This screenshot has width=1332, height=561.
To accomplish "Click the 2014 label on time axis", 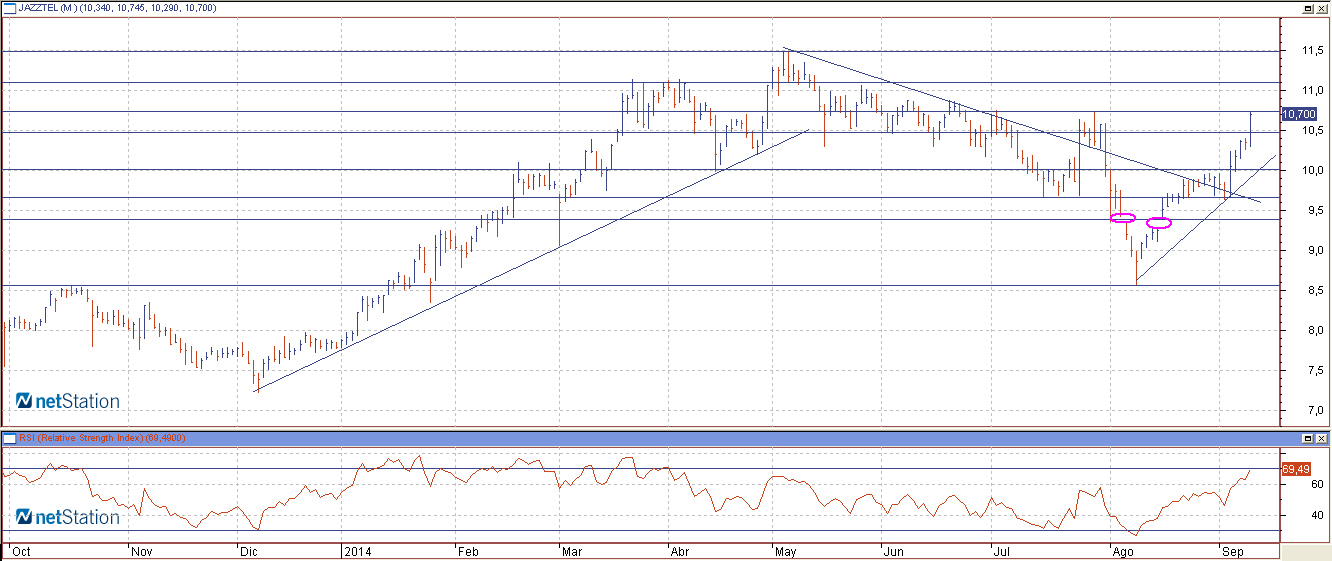I will tap(356, 550).
